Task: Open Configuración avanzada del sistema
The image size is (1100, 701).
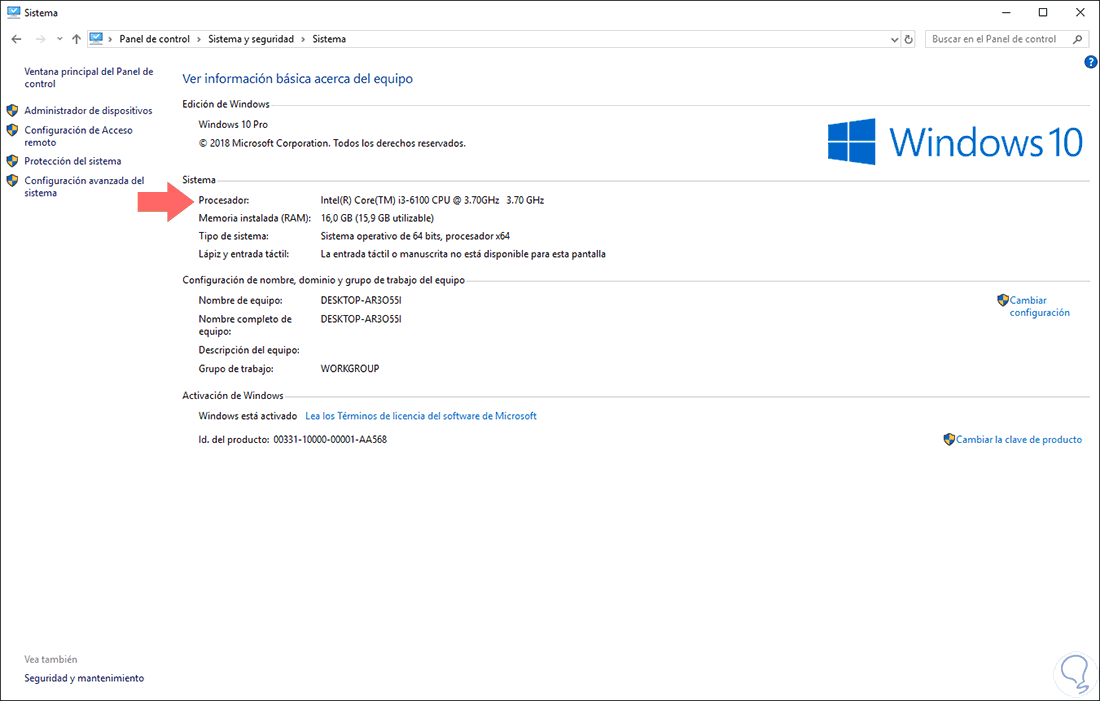Action: [x=84, y=187]
